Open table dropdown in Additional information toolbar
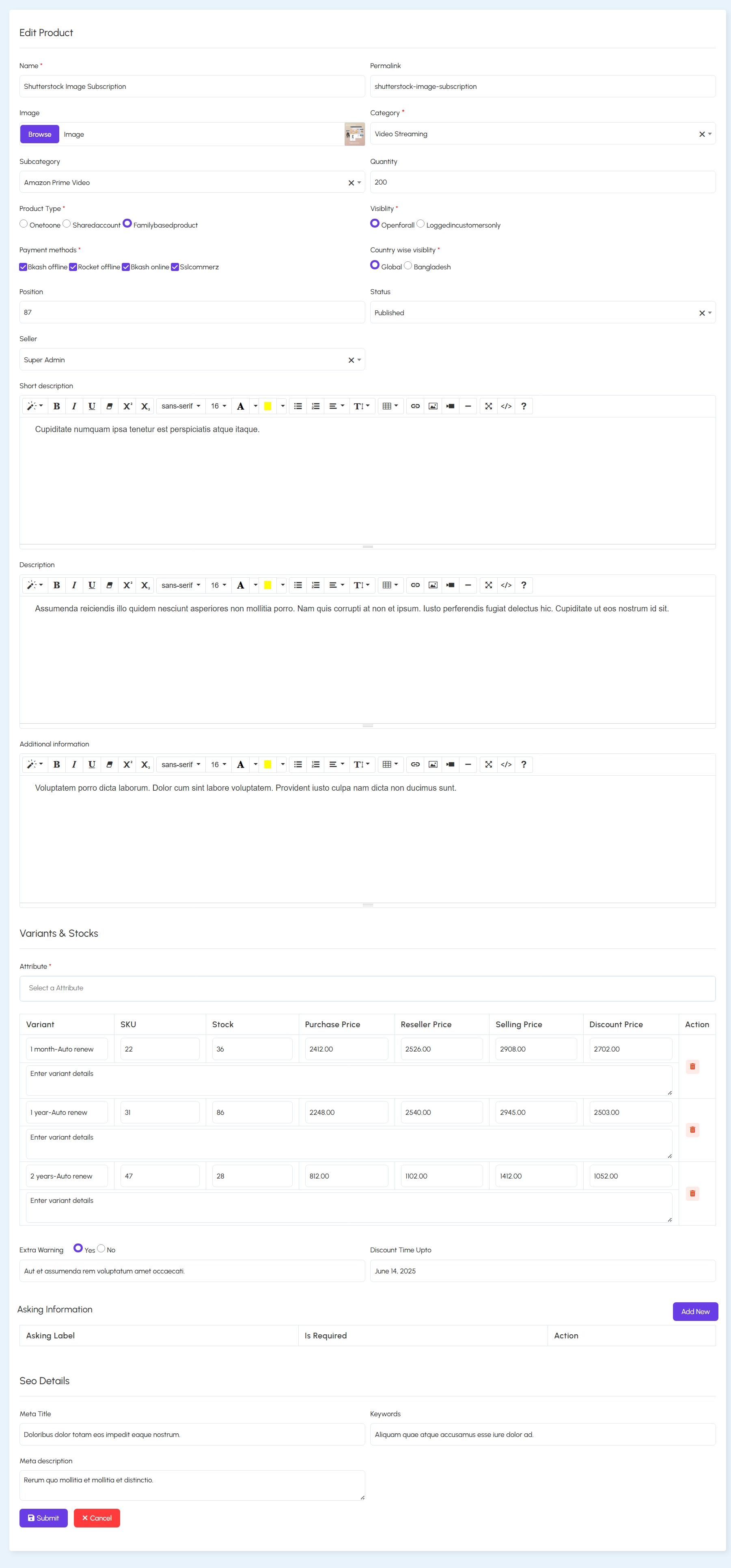The image size is (731, 1568). pos(390,764)
